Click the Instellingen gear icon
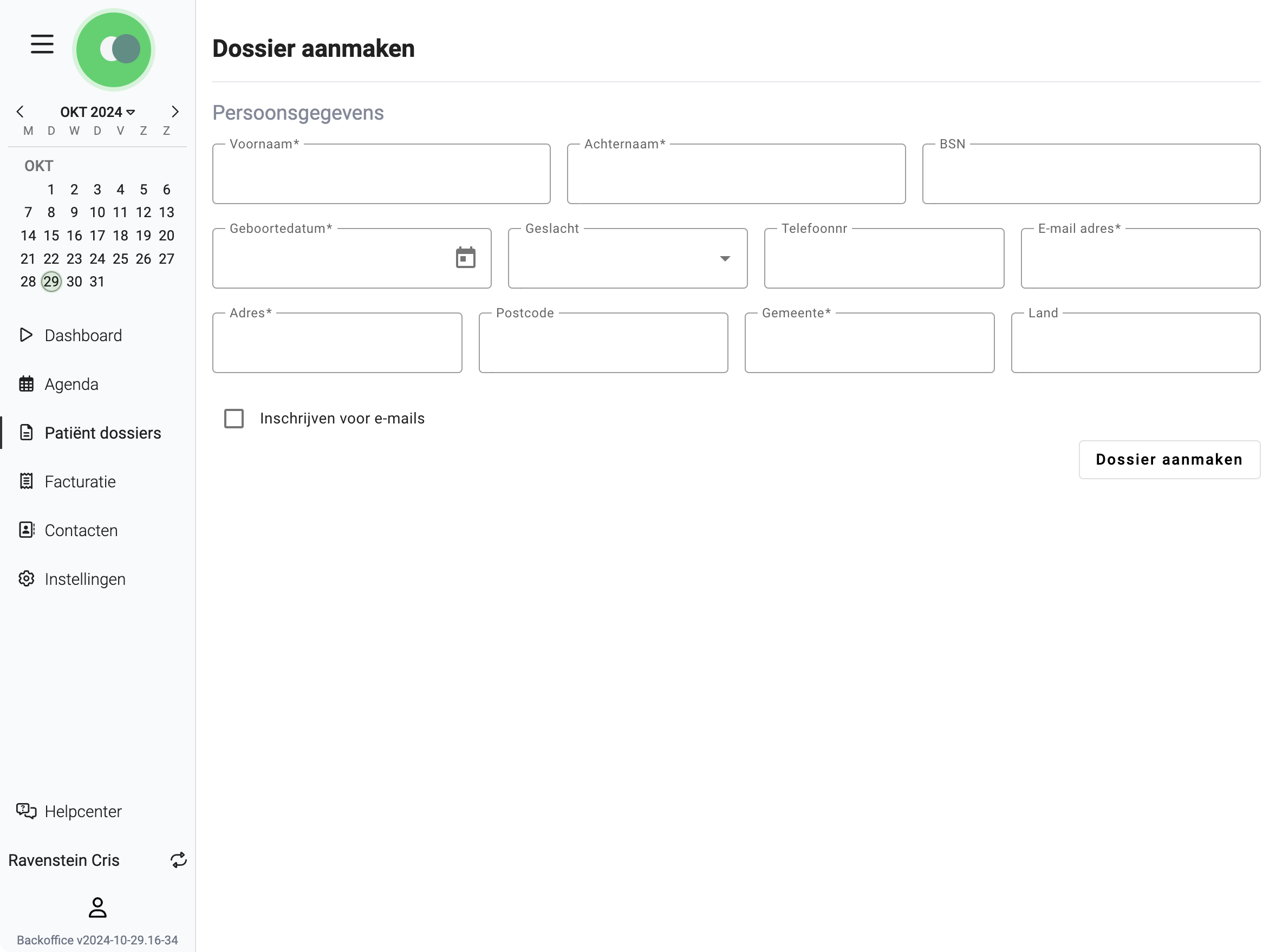 point(27,578)
